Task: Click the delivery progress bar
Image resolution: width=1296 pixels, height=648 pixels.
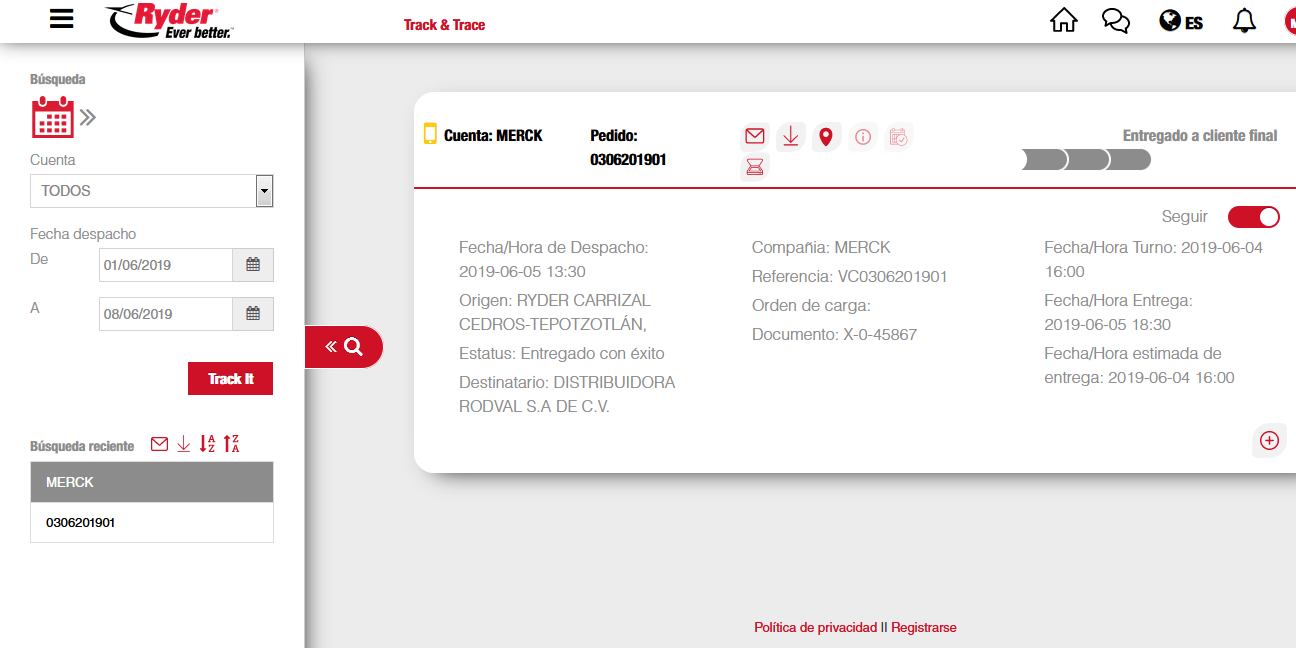Action: (1086, 160)
